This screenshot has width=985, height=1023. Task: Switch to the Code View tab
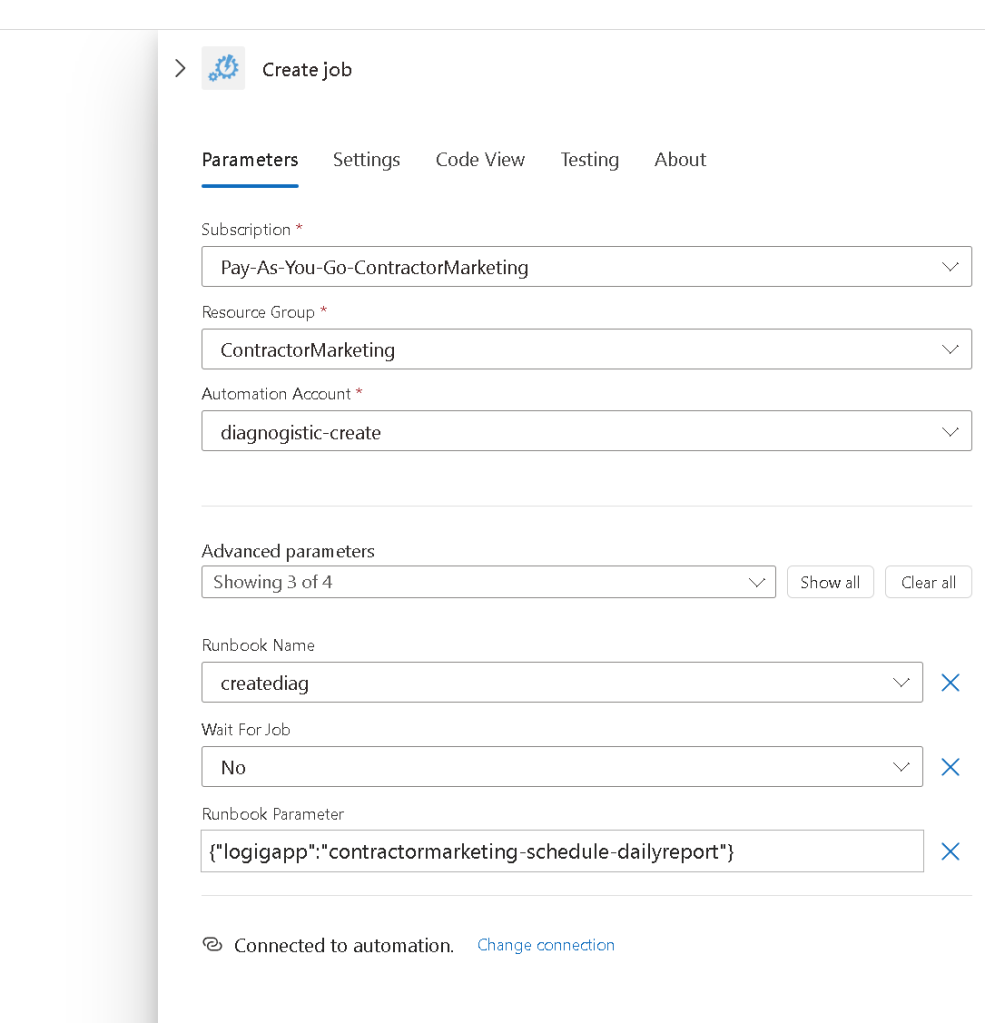pyautogui.click(x=480, y=160)
